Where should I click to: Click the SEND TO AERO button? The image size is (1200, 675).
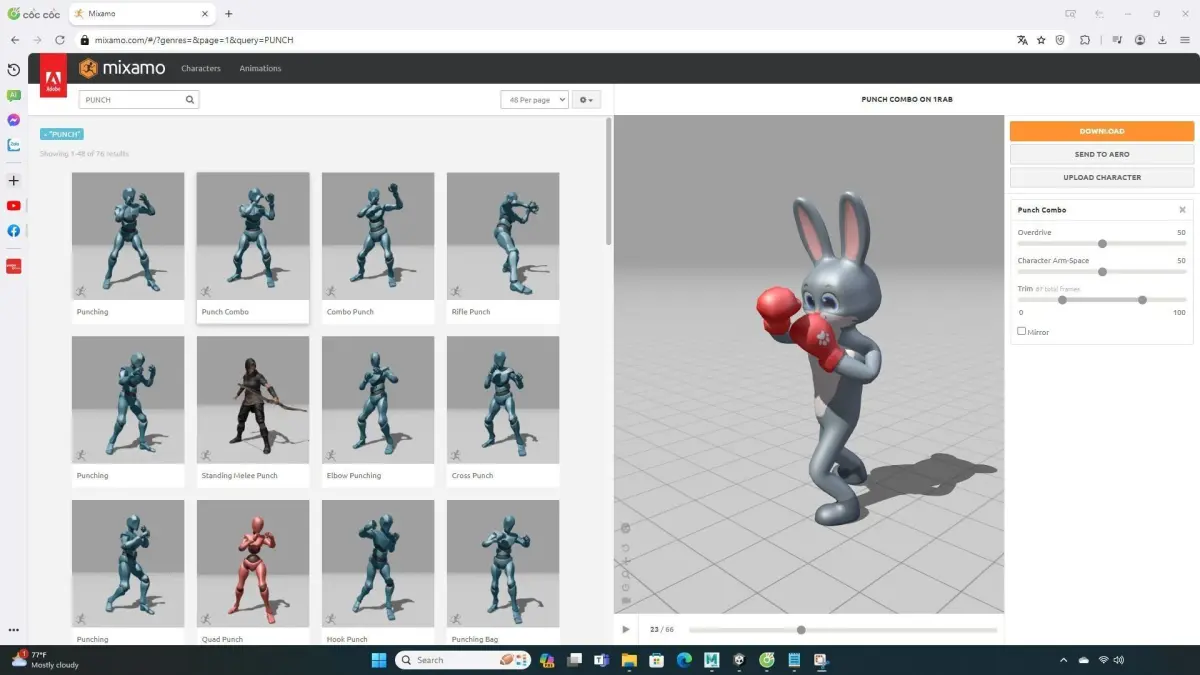(1101, 154)
